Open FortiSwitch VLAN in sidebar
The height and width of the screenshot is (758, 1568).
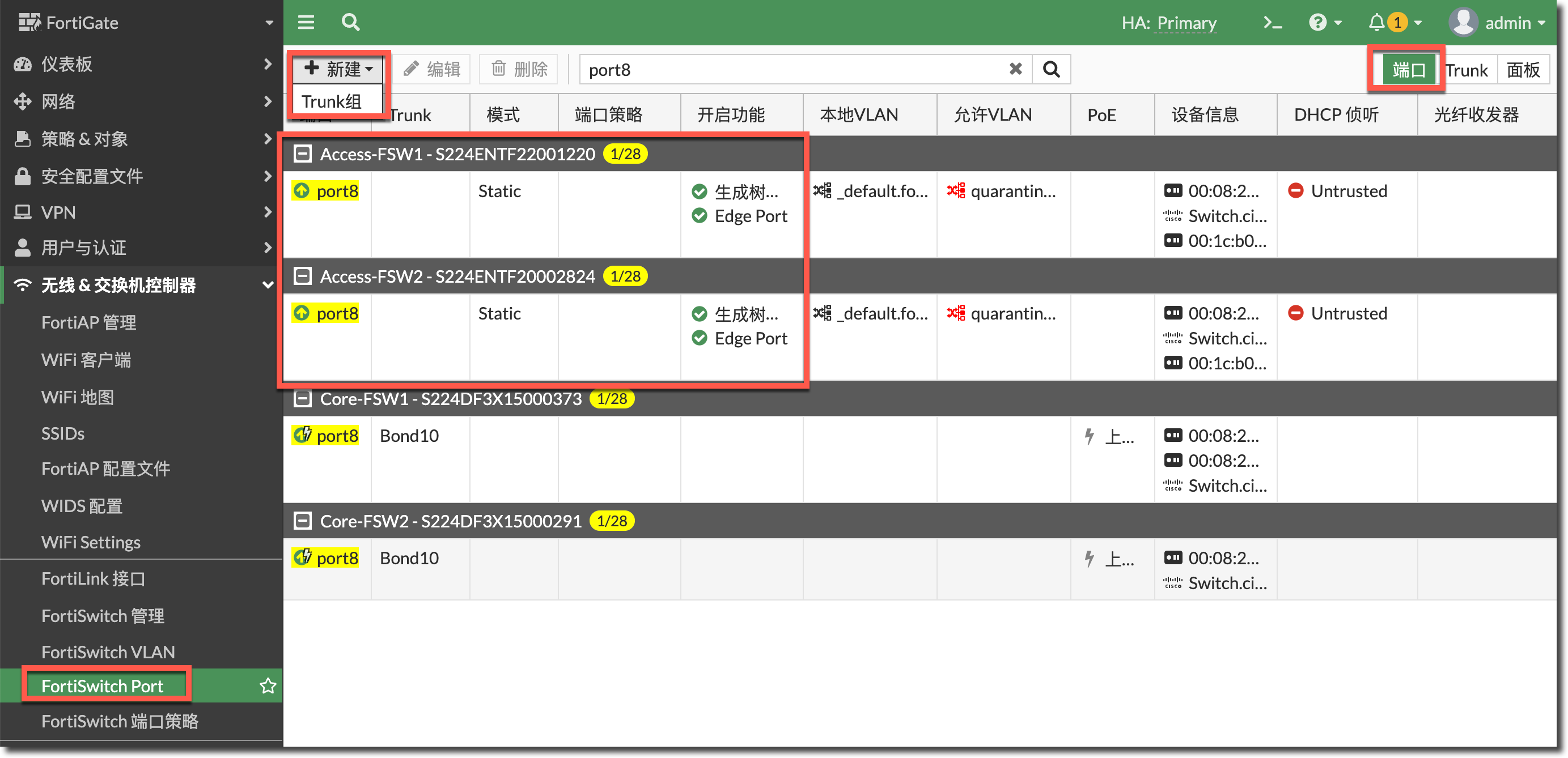(108, 651)
